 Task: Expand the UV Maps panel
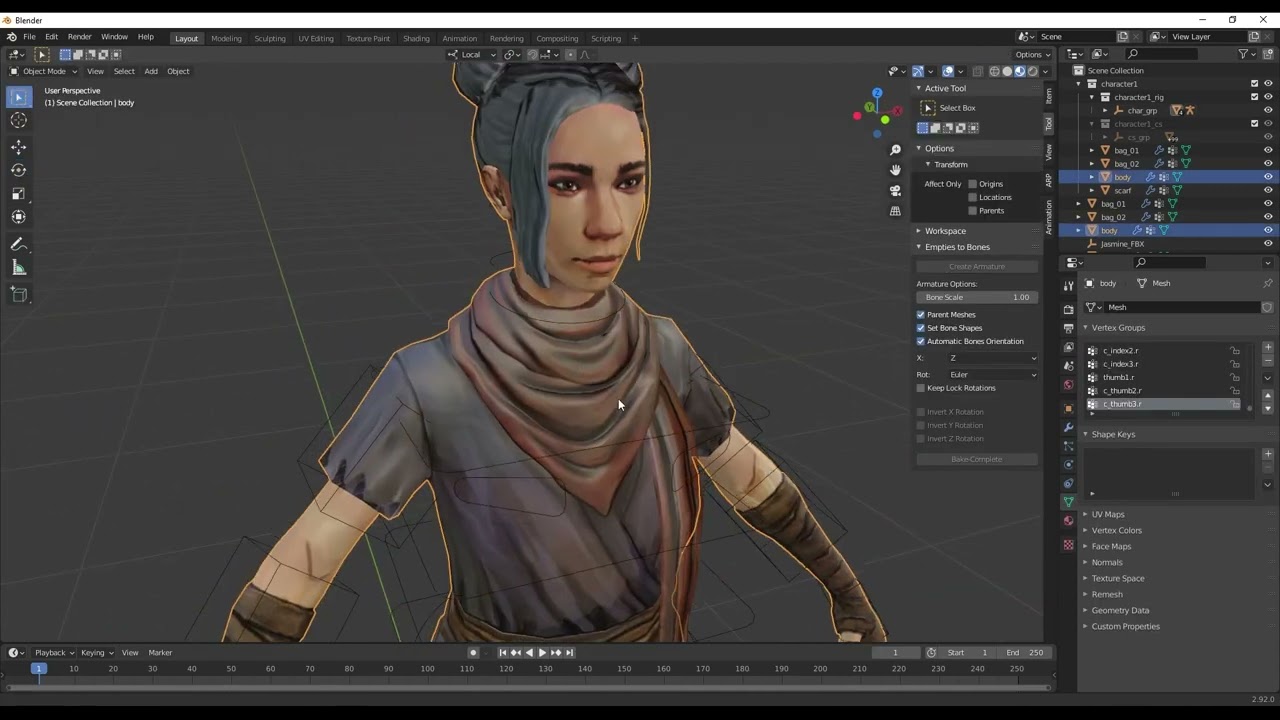(x=1108, y=514)
